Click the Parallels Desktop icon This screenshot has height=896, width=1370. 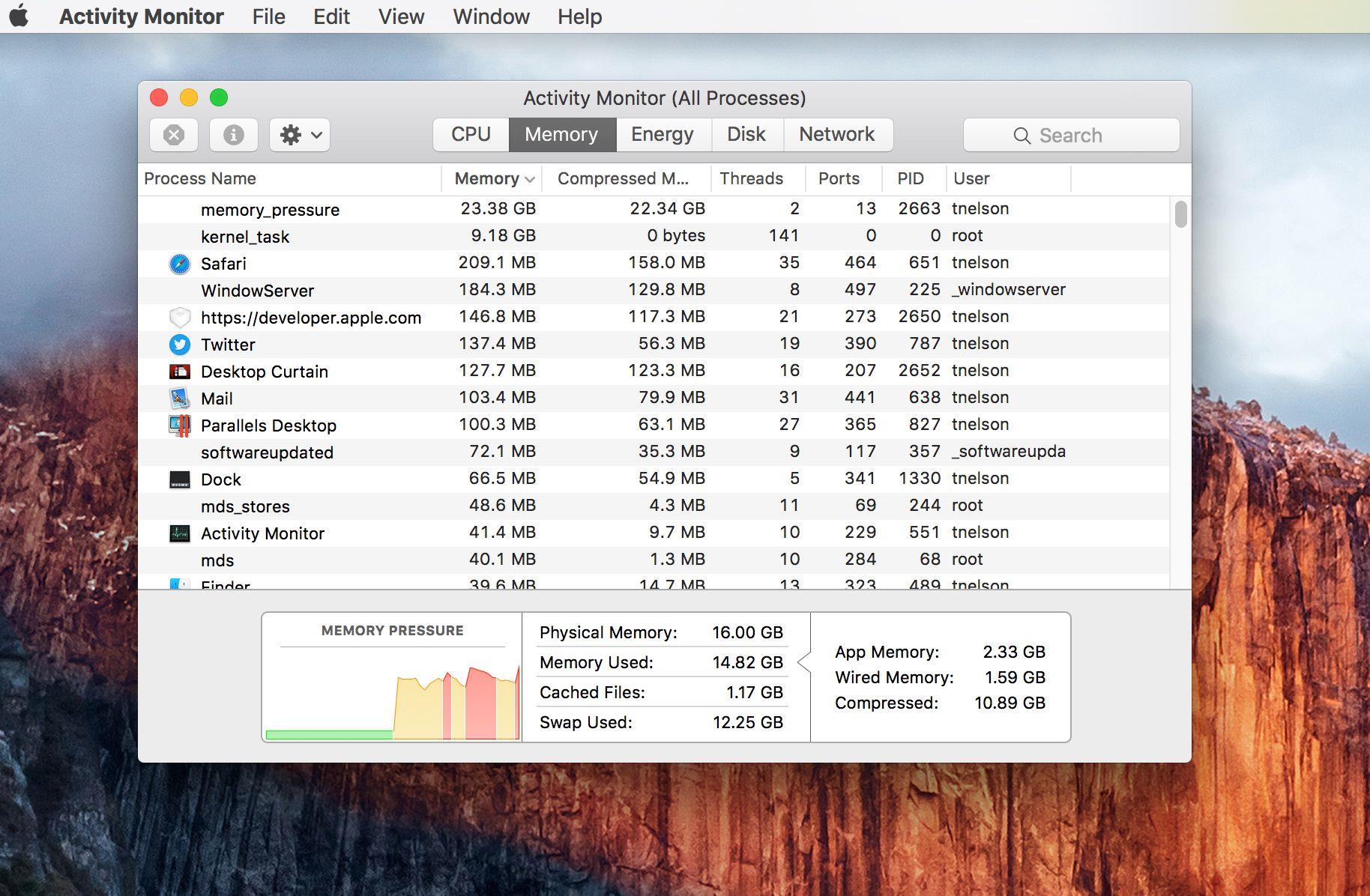coord(180,426)
